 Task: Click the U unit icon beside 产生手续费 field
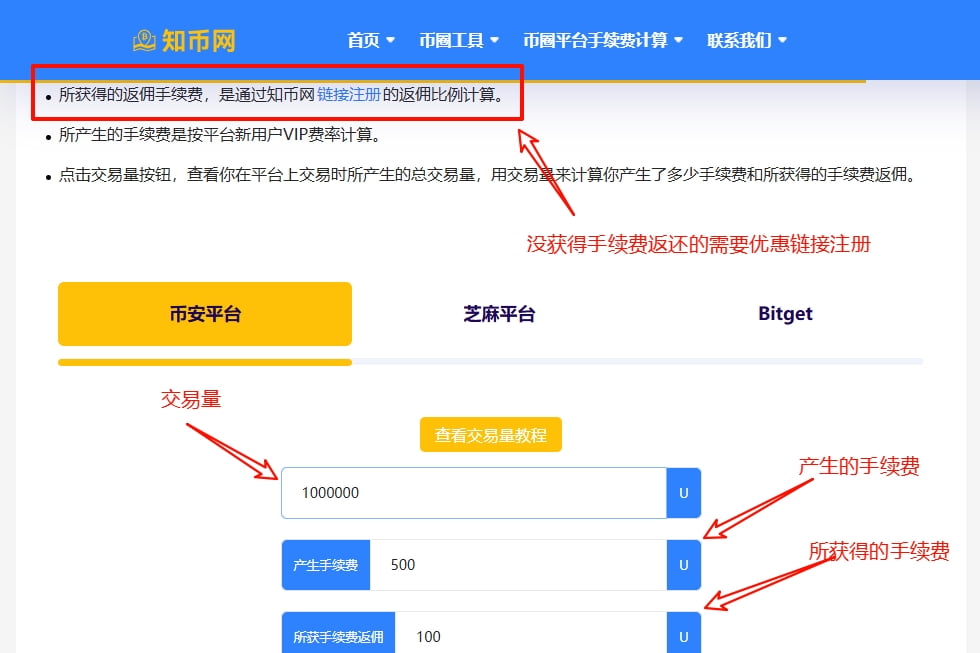point(684,564)
